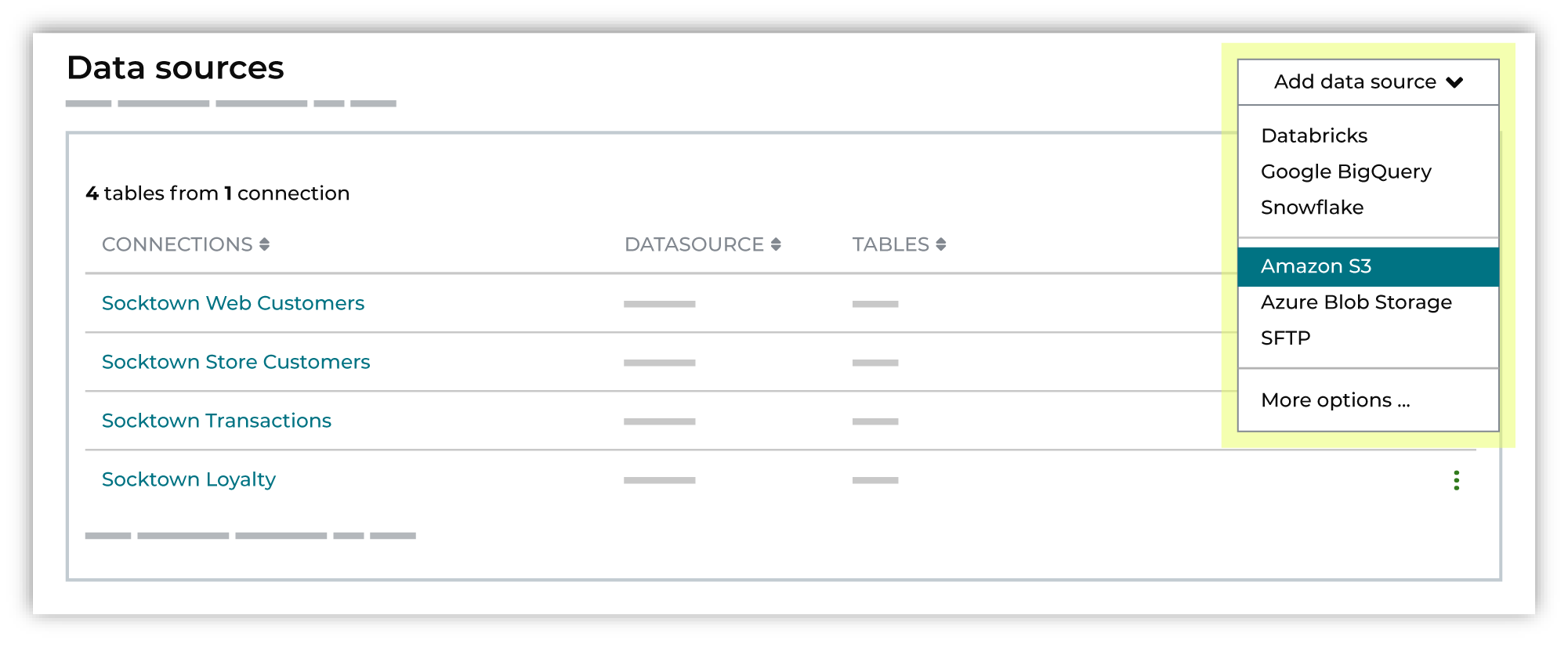
Task: Open the Socktown Transactions connection
Action: click(x=216, y=421)
